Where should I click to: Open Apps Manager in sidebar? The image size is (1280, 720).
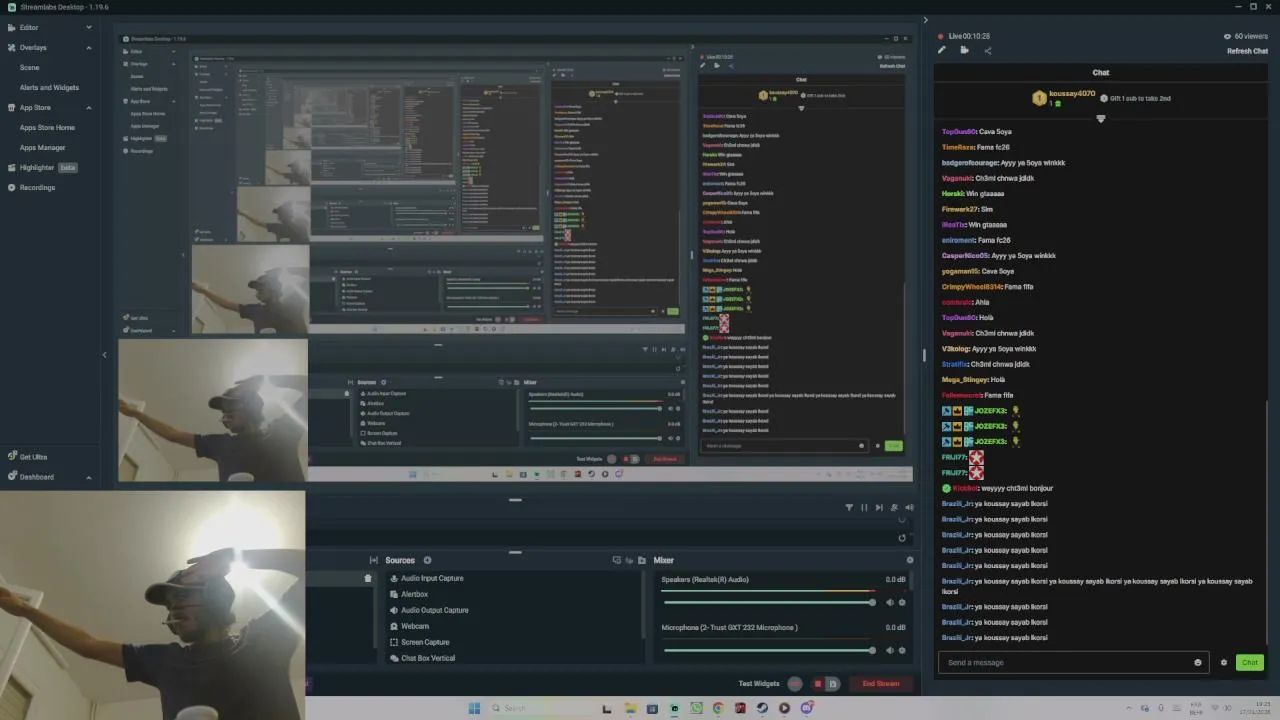coord(42,147)
